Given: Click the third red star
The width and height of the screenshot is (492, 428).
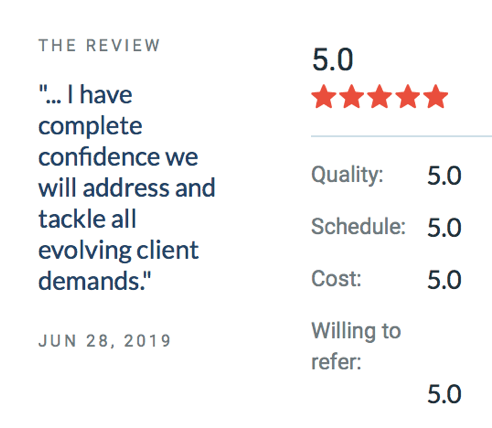Looking at the screenshot, I should point(380,97).
